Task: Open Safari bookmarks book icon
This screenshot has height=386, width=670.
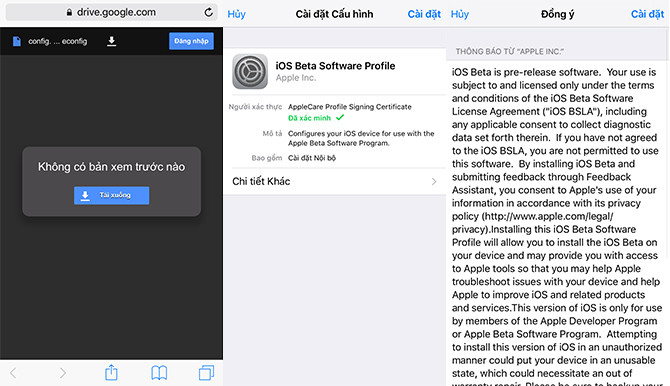Action: (x=159, y=373)
